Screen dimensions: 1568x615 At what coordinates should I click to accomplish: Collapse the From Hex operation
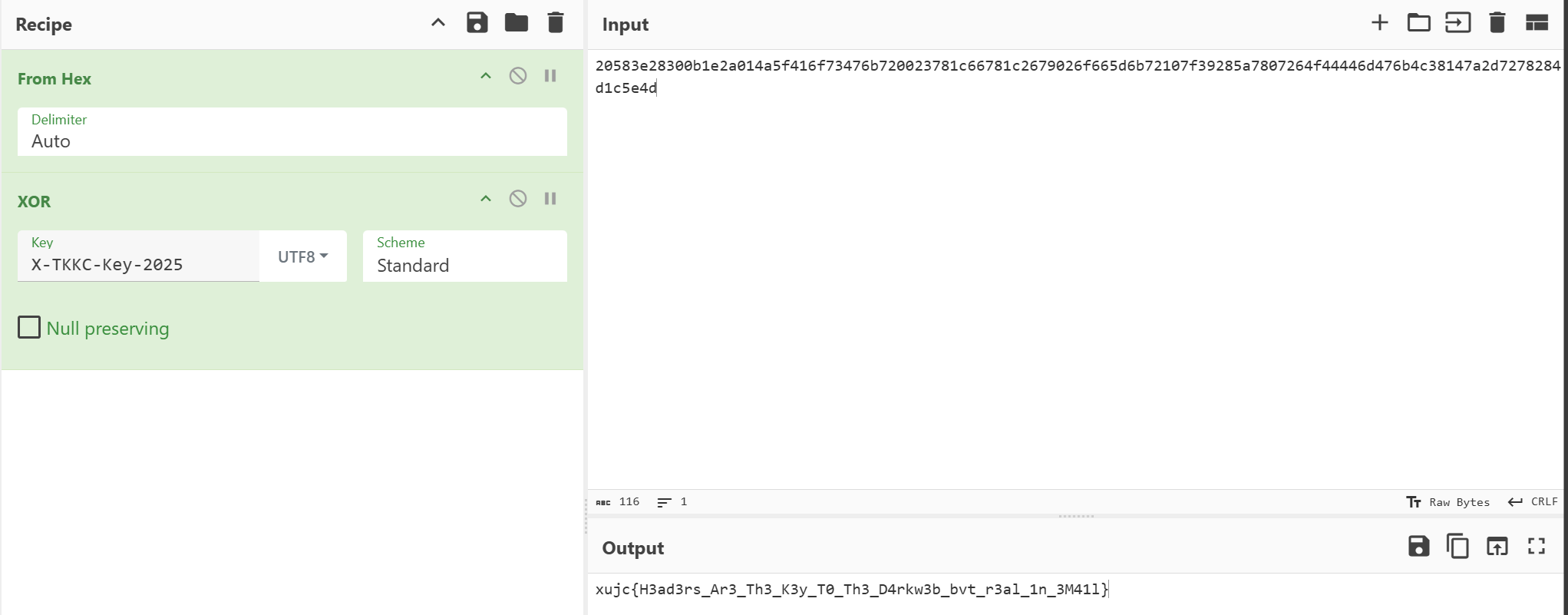click(486, 76)
